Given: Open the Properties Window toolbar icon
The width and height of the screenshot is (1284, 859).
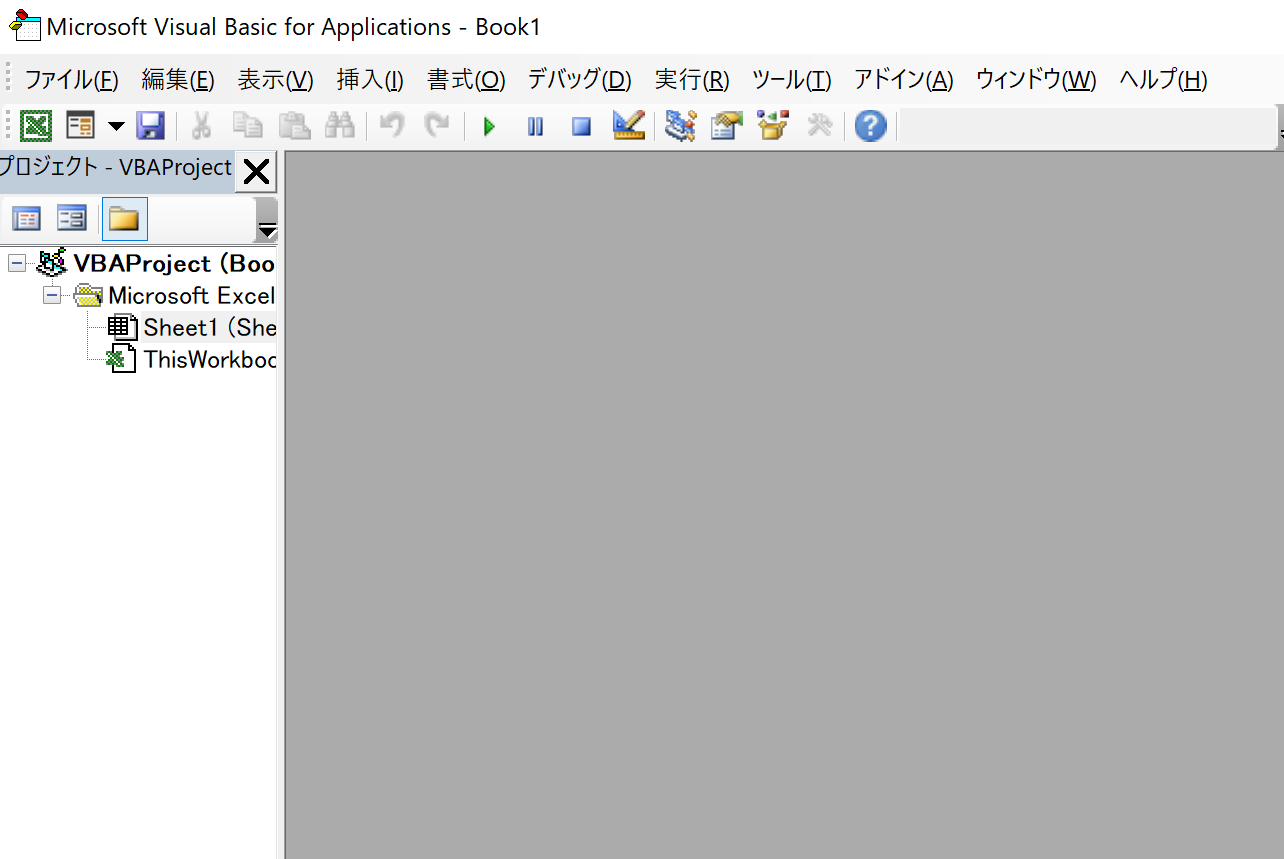Looking at the screenshot, I should (726, 126).
